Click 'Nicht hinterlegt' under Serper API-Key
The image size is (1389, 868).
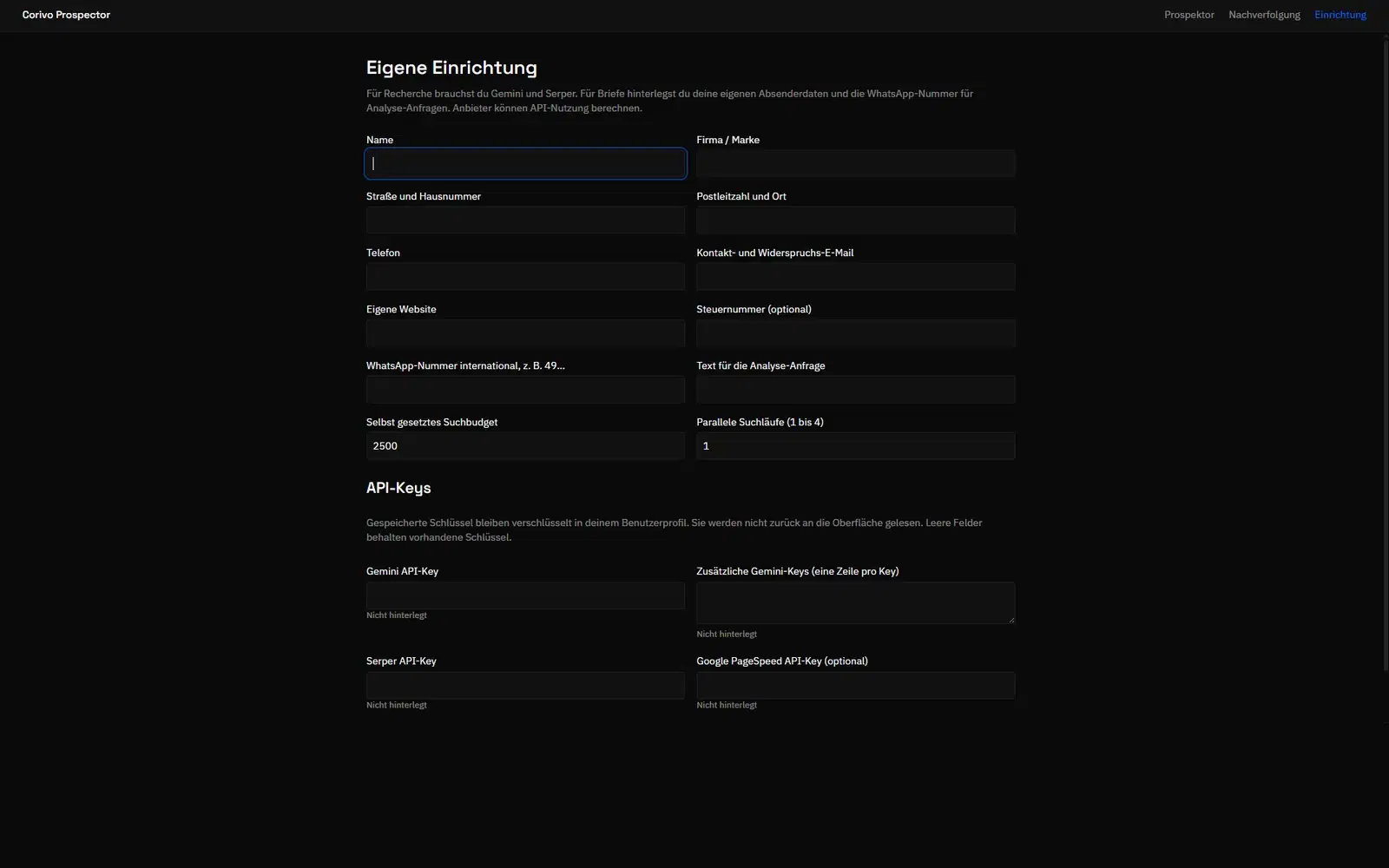[x=397, y=705]
